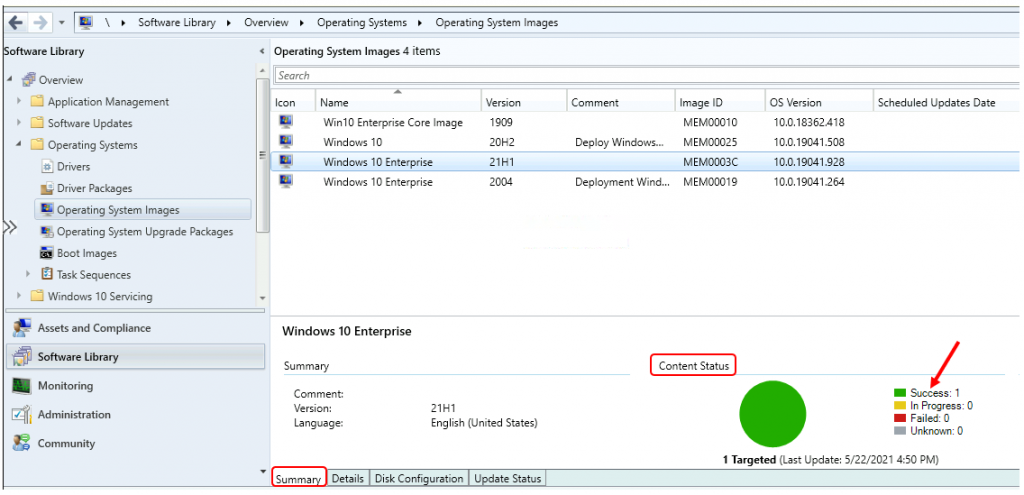The height and width of the screenshot is (495, 1024).
Task: Select Boot Images in the tree
Action: click(87, 253)
